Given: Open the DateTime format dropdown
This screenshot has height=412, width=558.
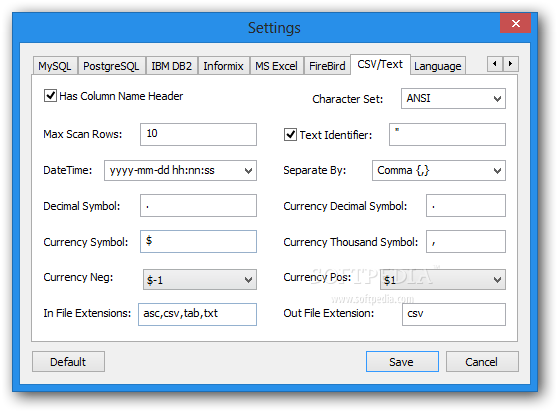Looking at the screenshot, I should (180, 170).
